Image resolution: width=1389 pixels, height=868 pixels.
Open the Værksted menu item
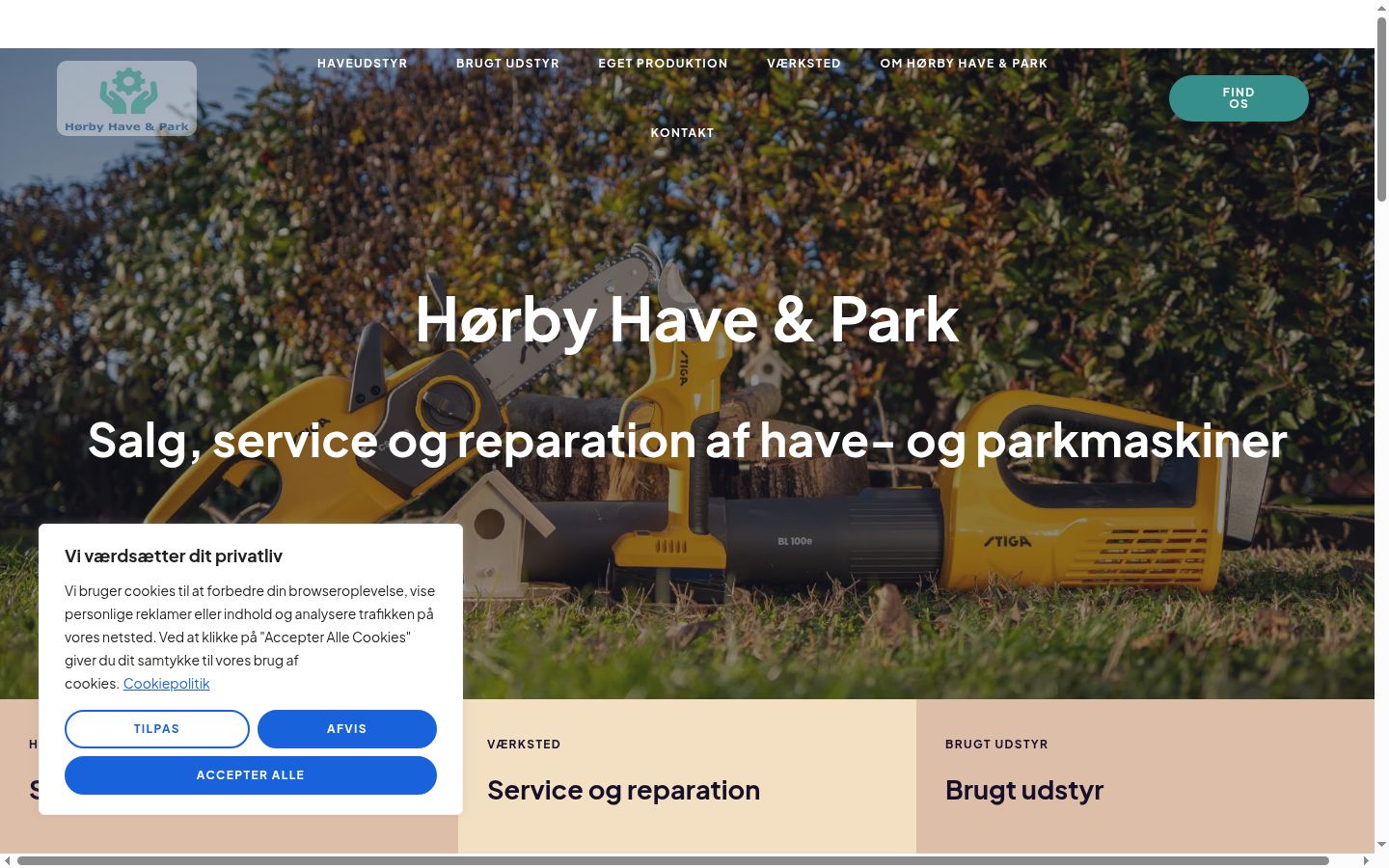tap(803, 64)
